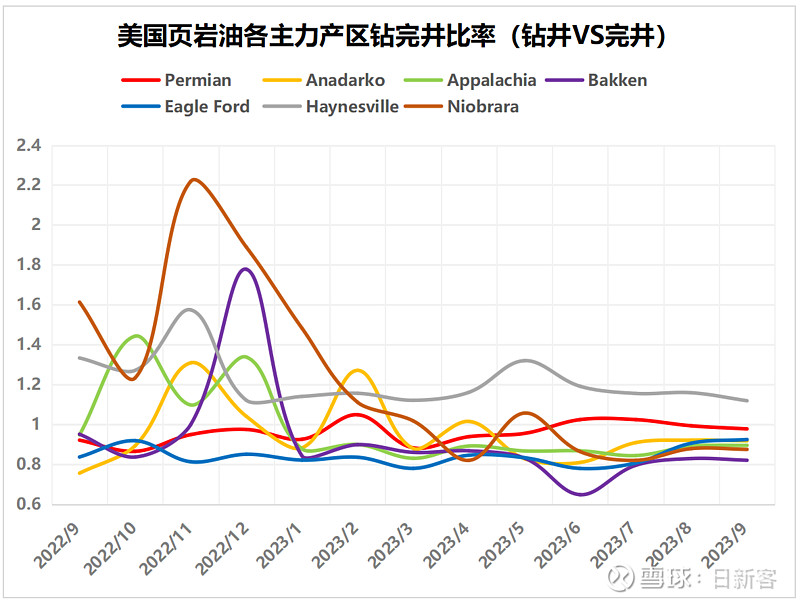Click the Niobrara line peak near 2.2

tap(193, 180)
